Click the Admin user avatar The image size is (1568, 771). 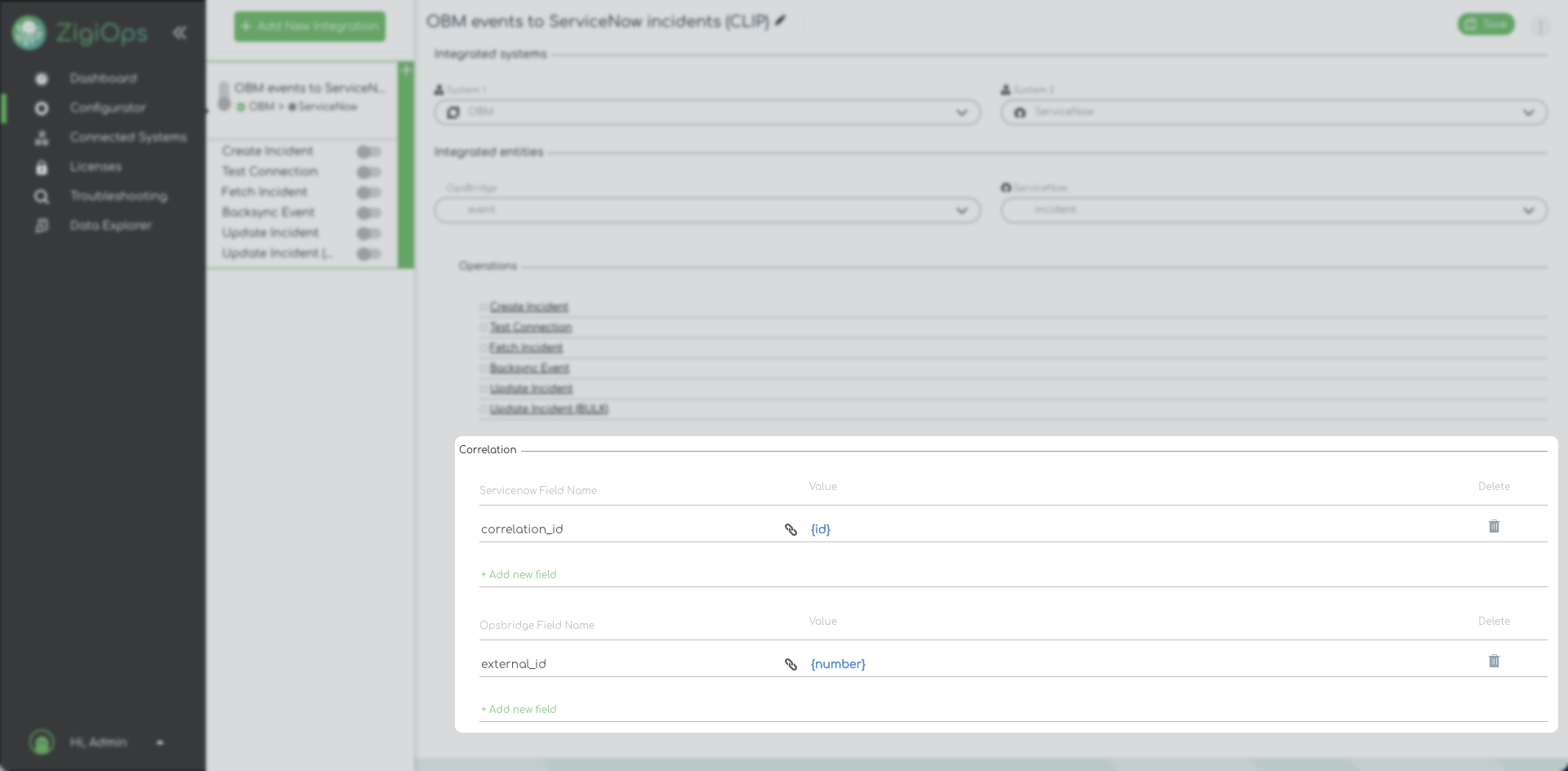[x=42, y=742]
